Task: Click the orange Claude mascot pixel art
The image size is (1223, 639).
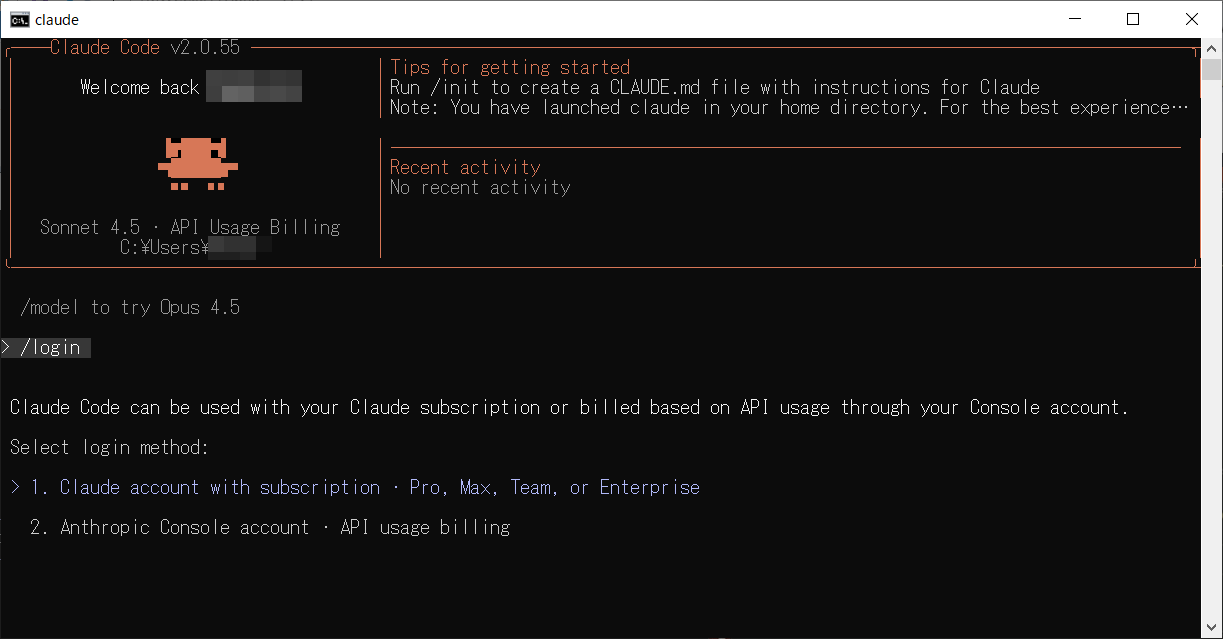Action: pyautogui.click(x=198, y=164)
